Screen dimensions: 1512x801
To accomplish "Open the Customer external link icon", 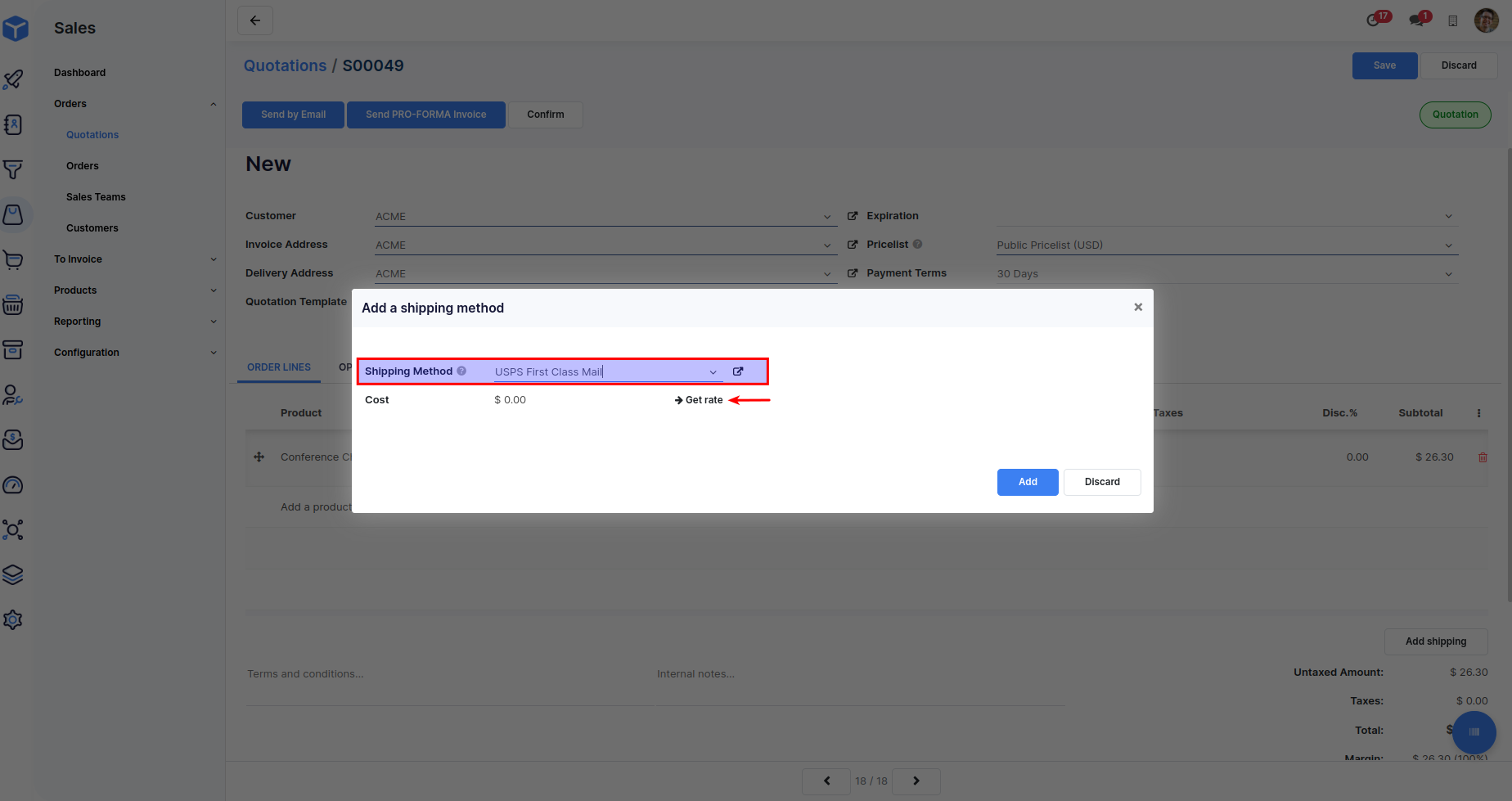I will pyautogui.click(x=853, y=216).
